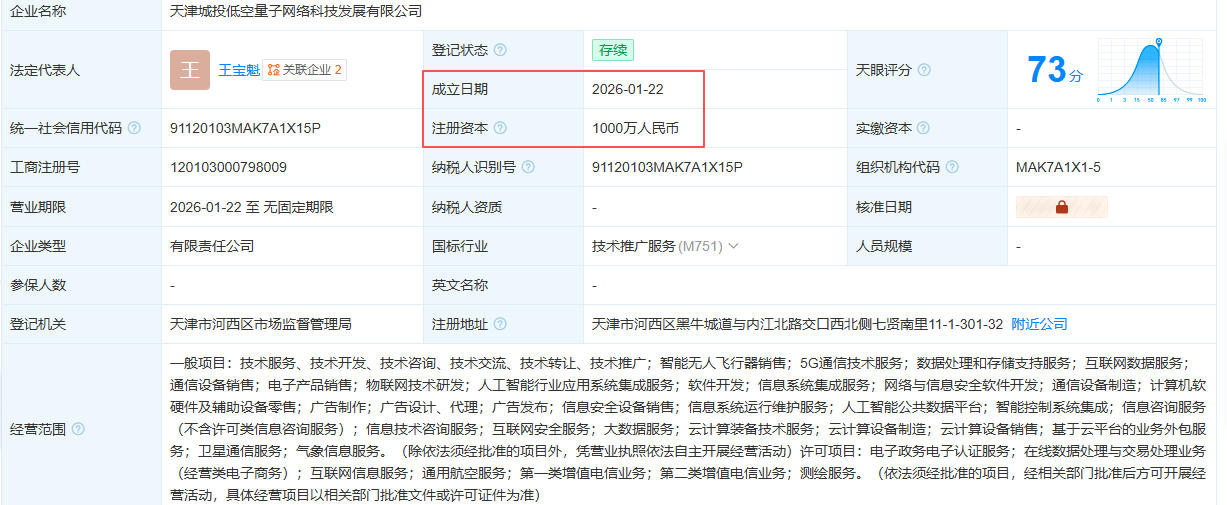
Task: Click the 工商注册号 label cell
Action: [81, 167]
